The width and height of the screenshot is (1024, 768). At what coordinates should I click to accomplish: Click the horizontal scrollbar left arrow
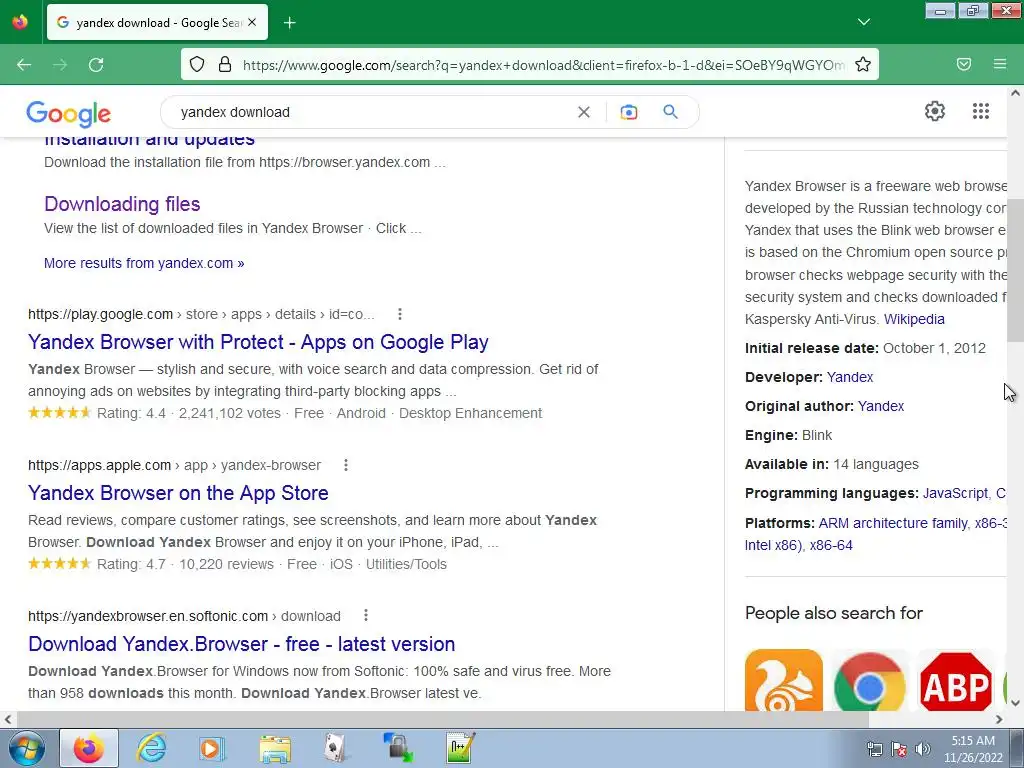(x=8, y=719)
